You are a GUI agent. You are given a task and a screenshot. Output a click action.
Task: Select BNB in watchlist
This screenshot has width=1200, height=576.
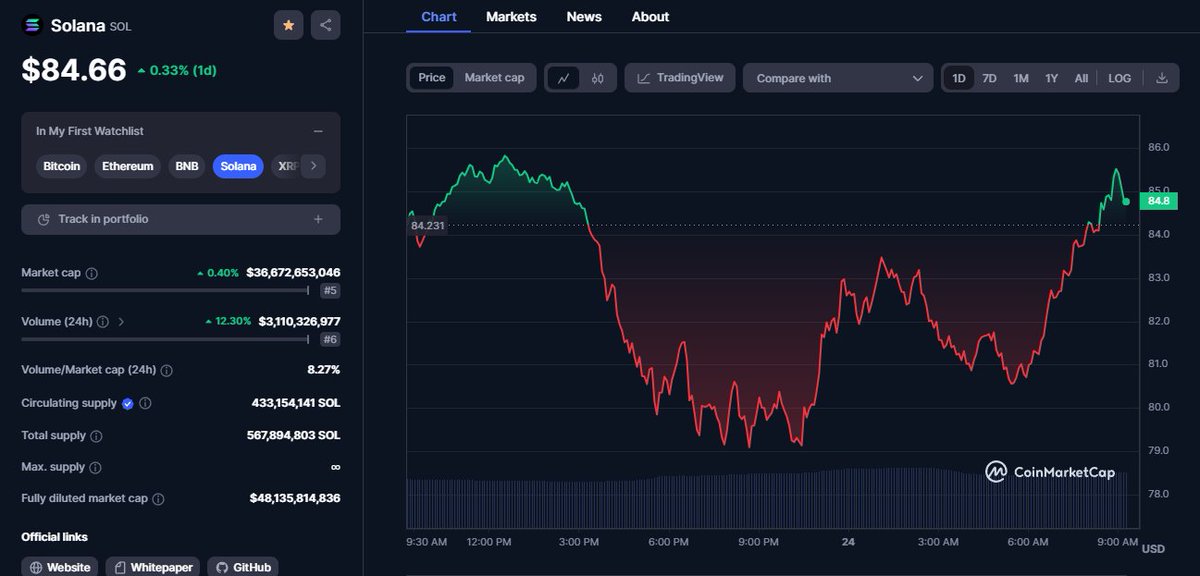(x=187, y=166)
